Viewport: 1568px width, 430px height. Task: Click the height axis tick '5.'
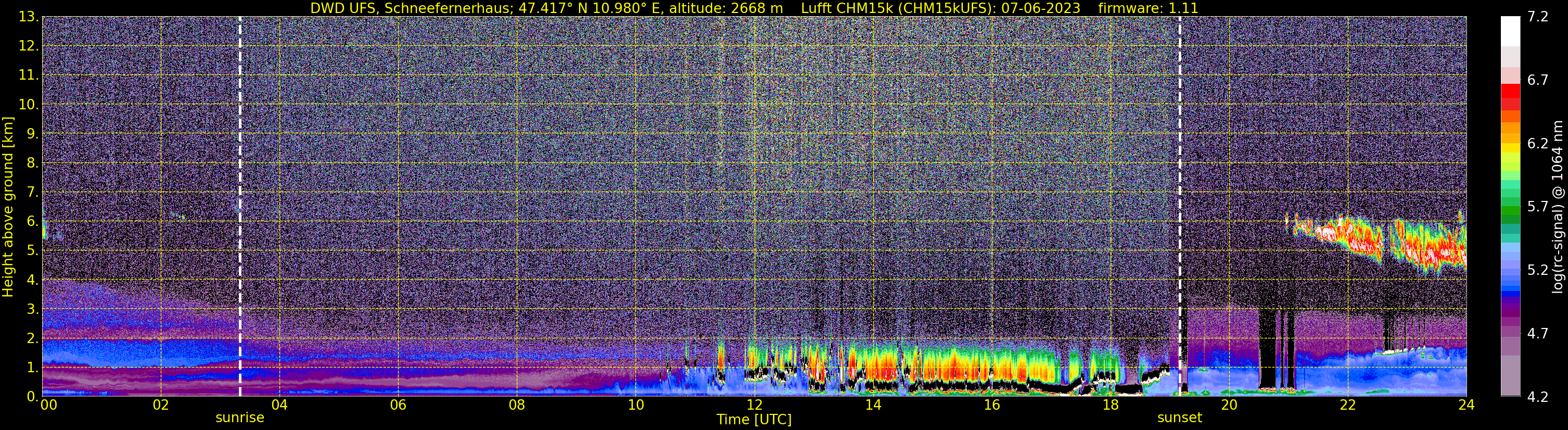(x=32, y=250)
